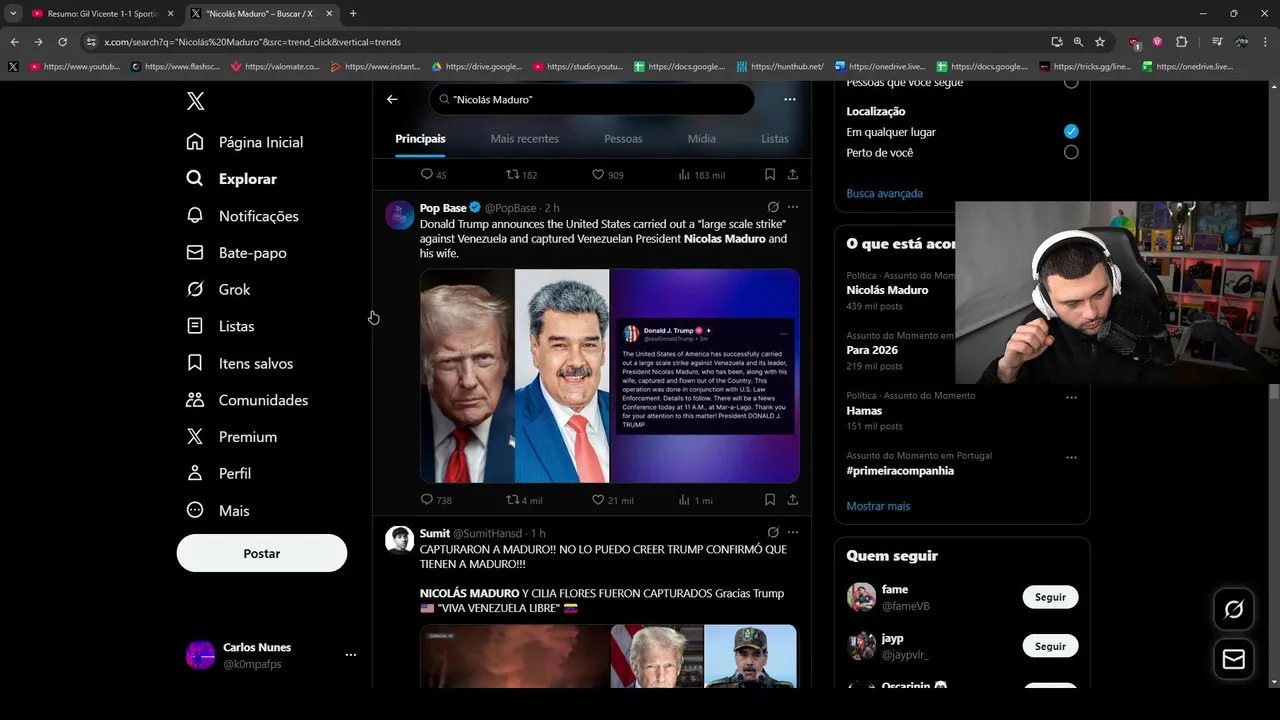Follow the jayp account
This screenshot has width=1280, height=720.
click(x=1050, y=646)
